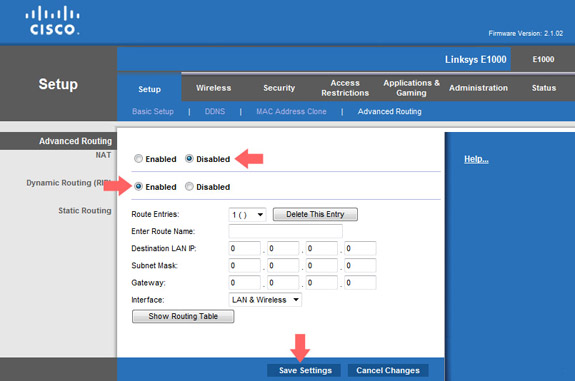Viewport: 575px width, 381px height.
Task: Open the Basic Setup sub-tab
Action: (153, 111)
